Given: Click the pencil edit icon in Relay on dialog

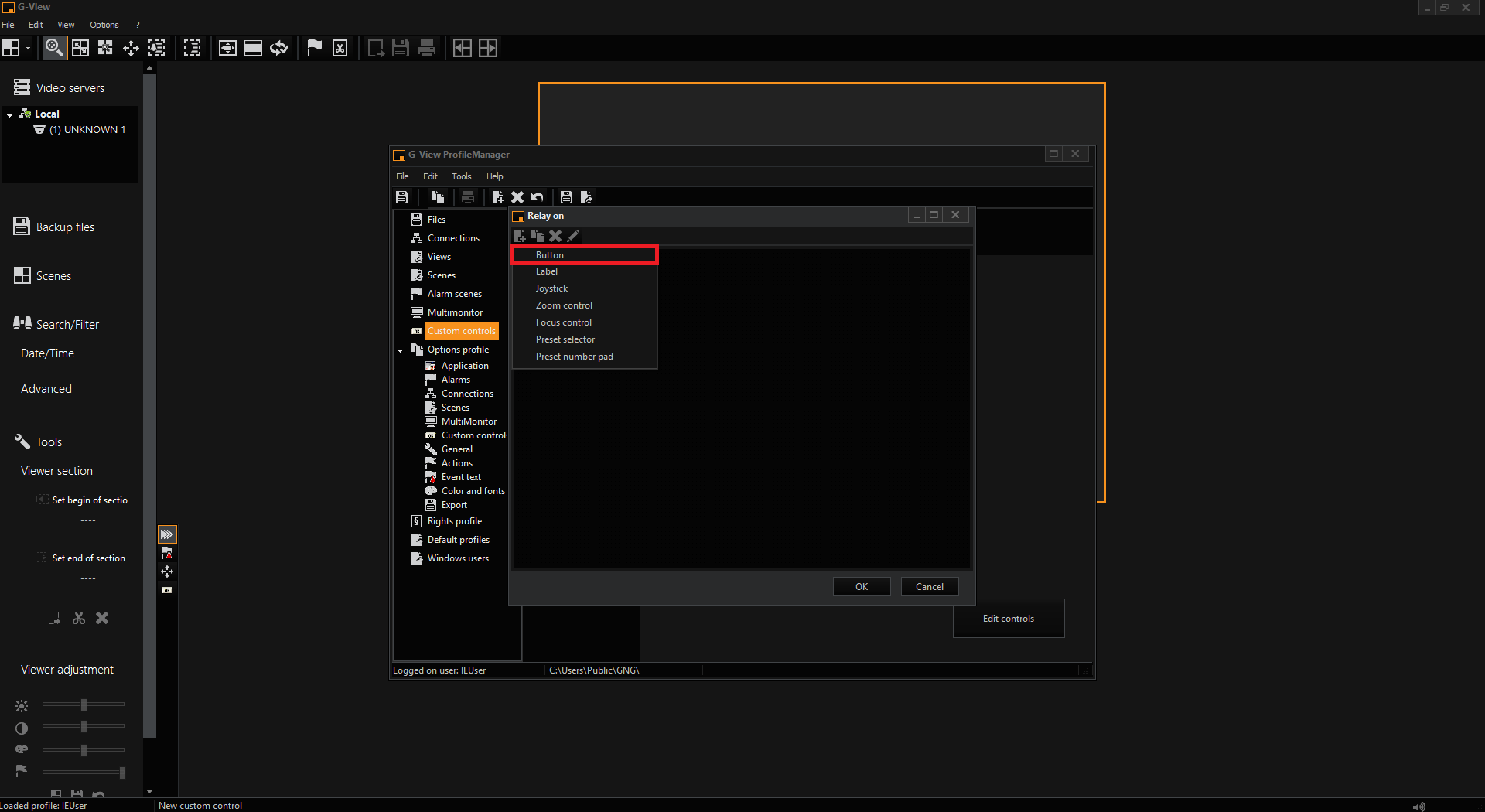Looking at the screenshot, I should point(573,236).
